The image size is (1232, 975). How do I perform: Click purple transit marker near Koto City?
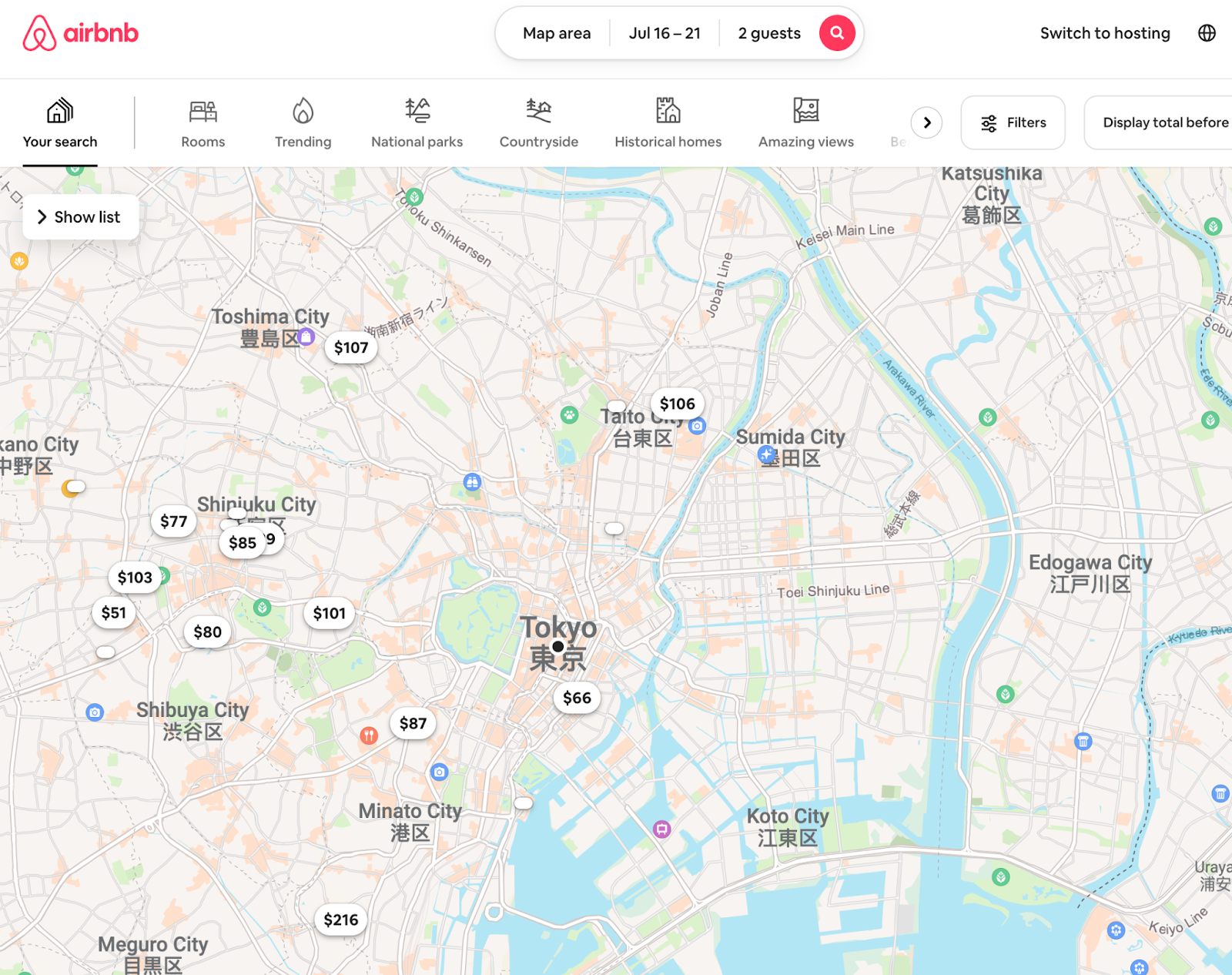(x=661, y=829)
